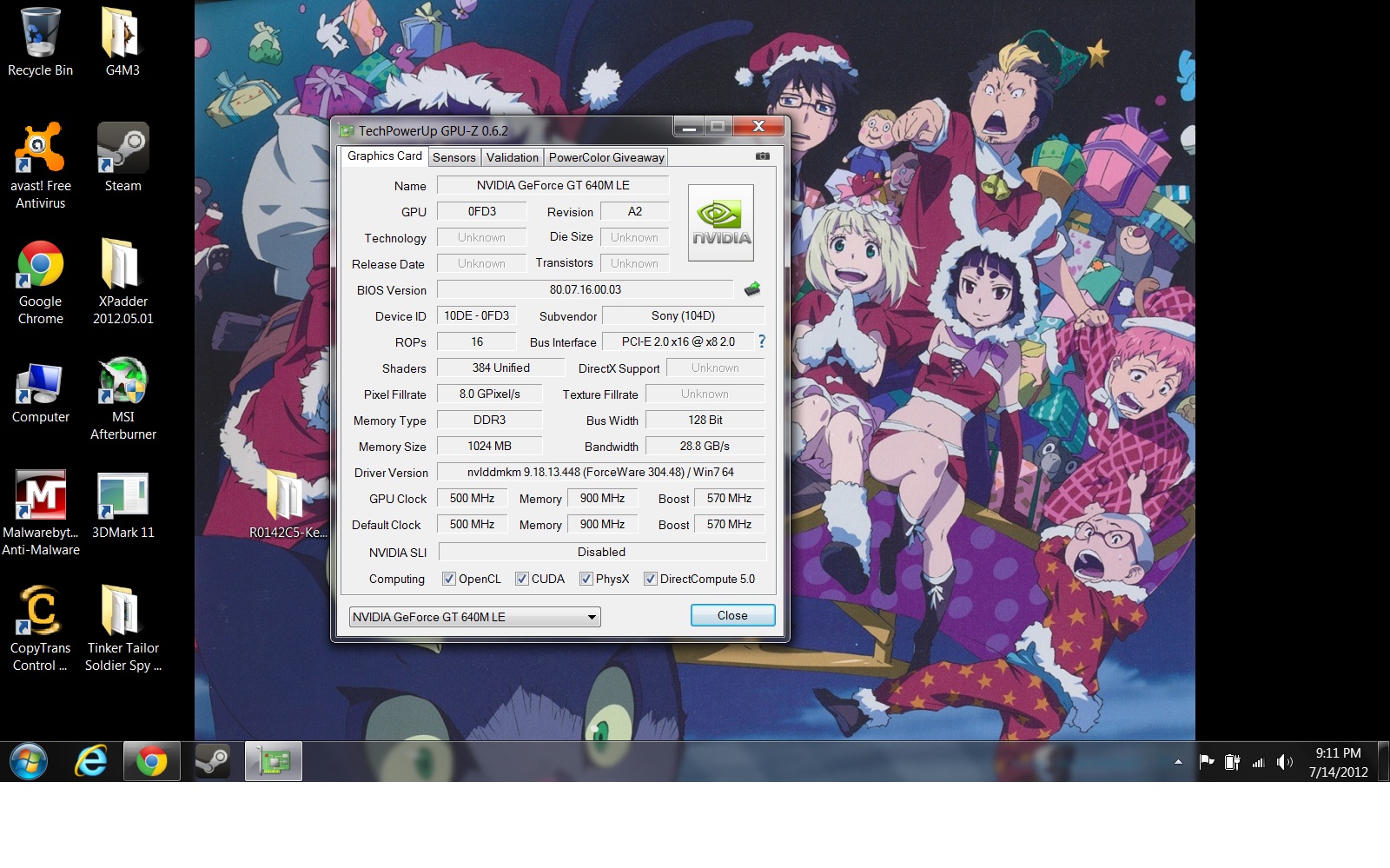Open Google Chrome desktop shortcut
This screenshot has width=1390, height=868.
click(x=40, y=282)
